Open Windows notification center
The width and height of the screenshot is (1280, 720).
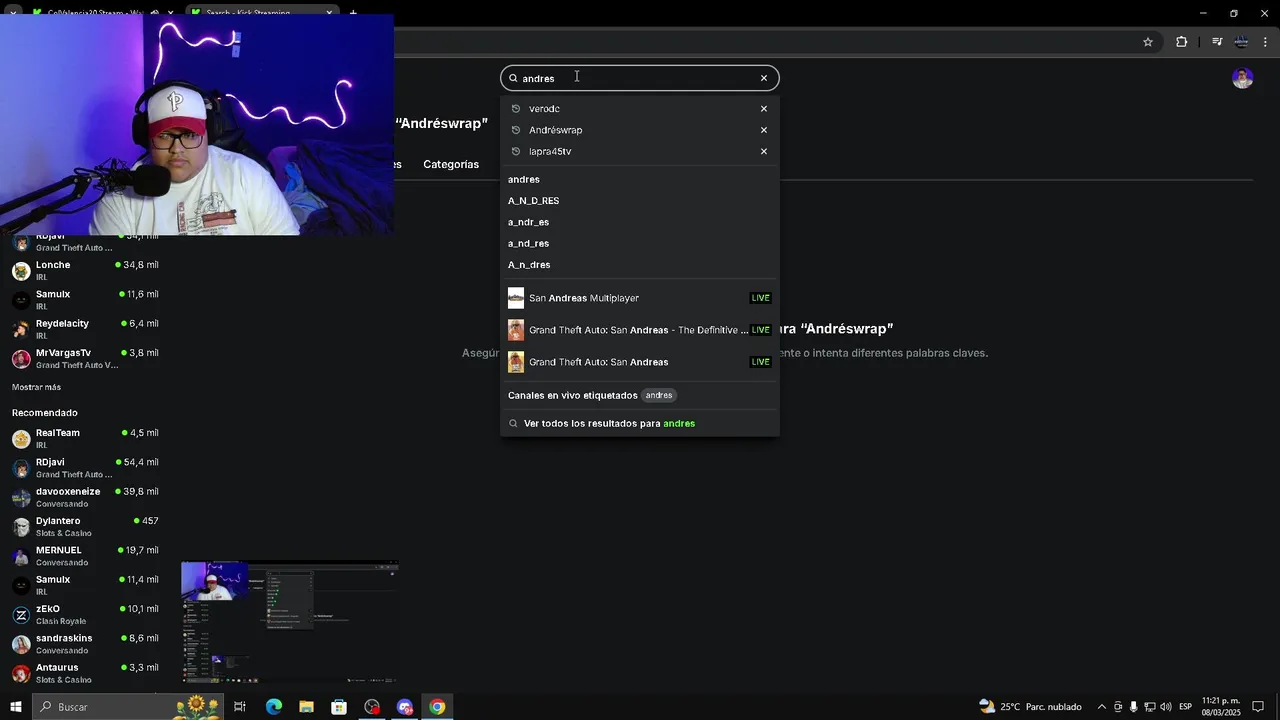point(1259,707)
